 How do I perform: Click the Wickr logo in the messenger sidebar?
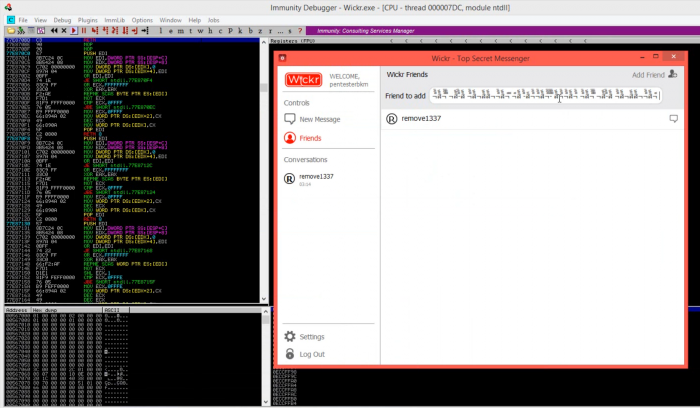click(x=304, y=80)
